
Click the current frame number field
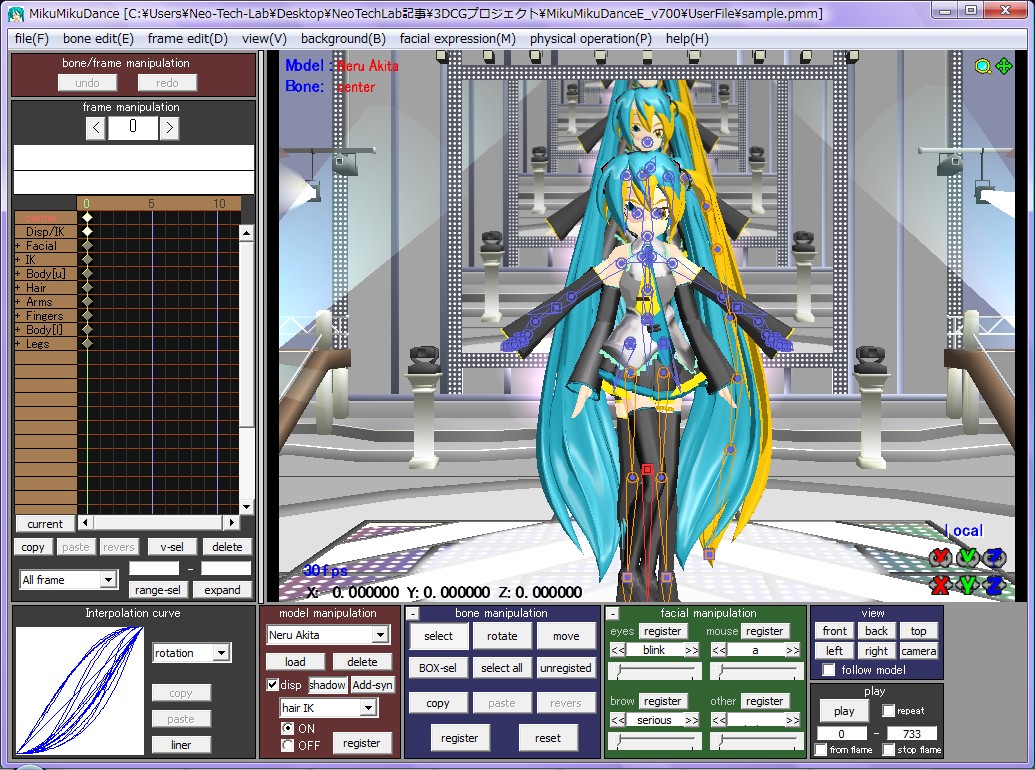[x=133, y=127]
